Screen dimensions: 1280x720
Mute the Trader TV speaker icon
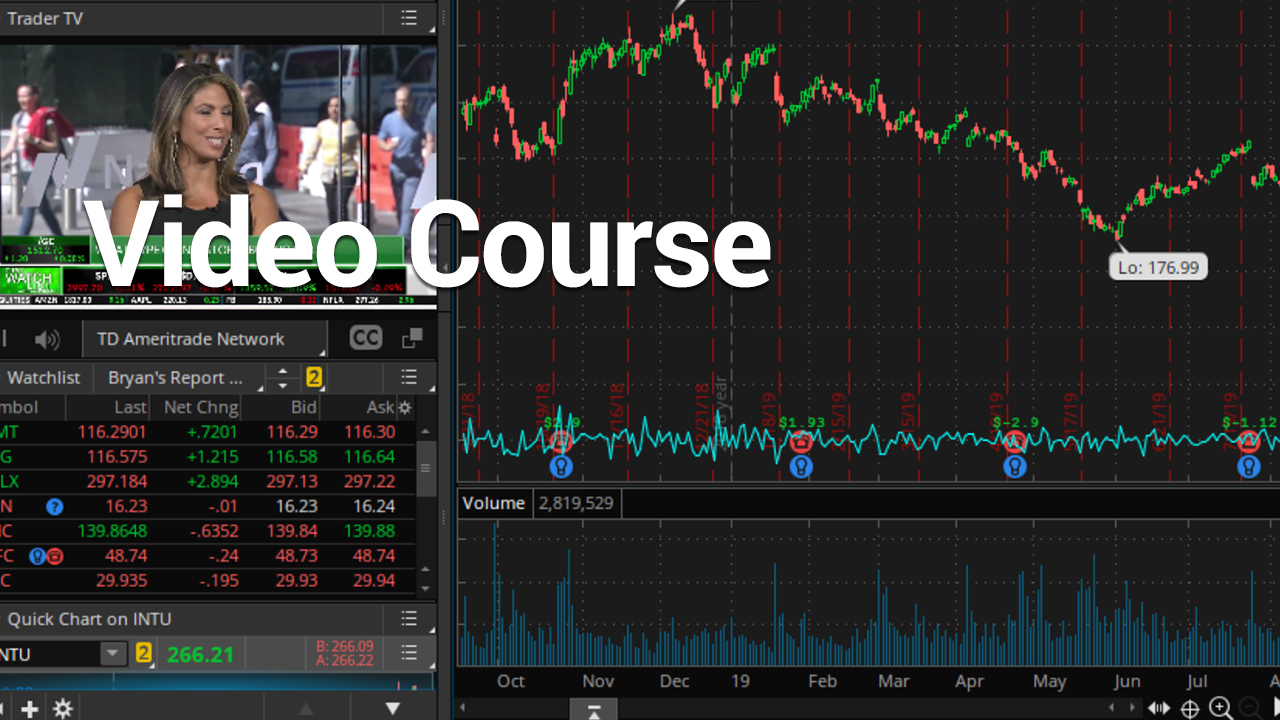pyautogui.click(x=47, y=340)
